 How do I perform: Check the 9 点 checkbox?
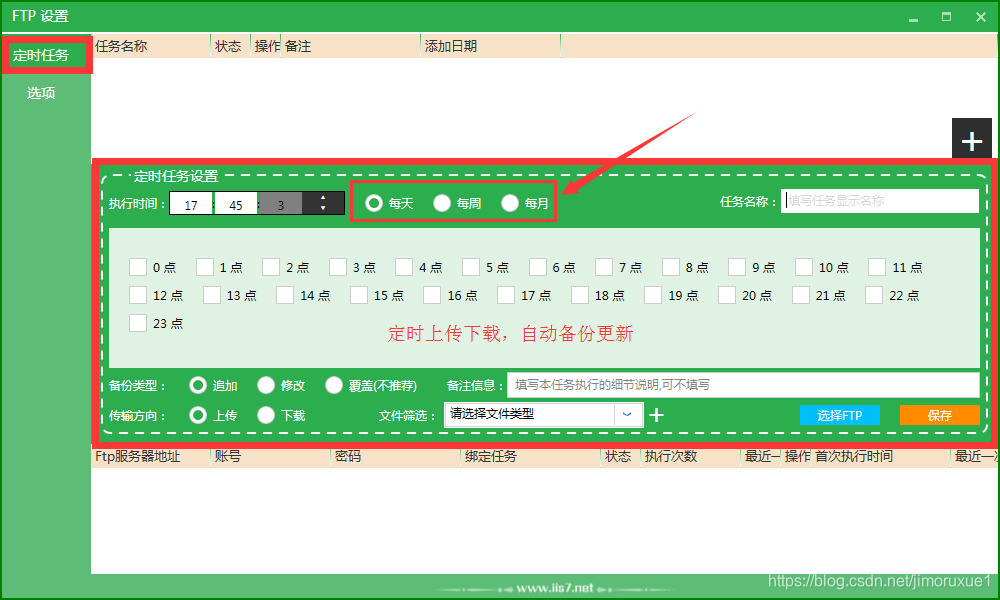[x=737, y=267]
